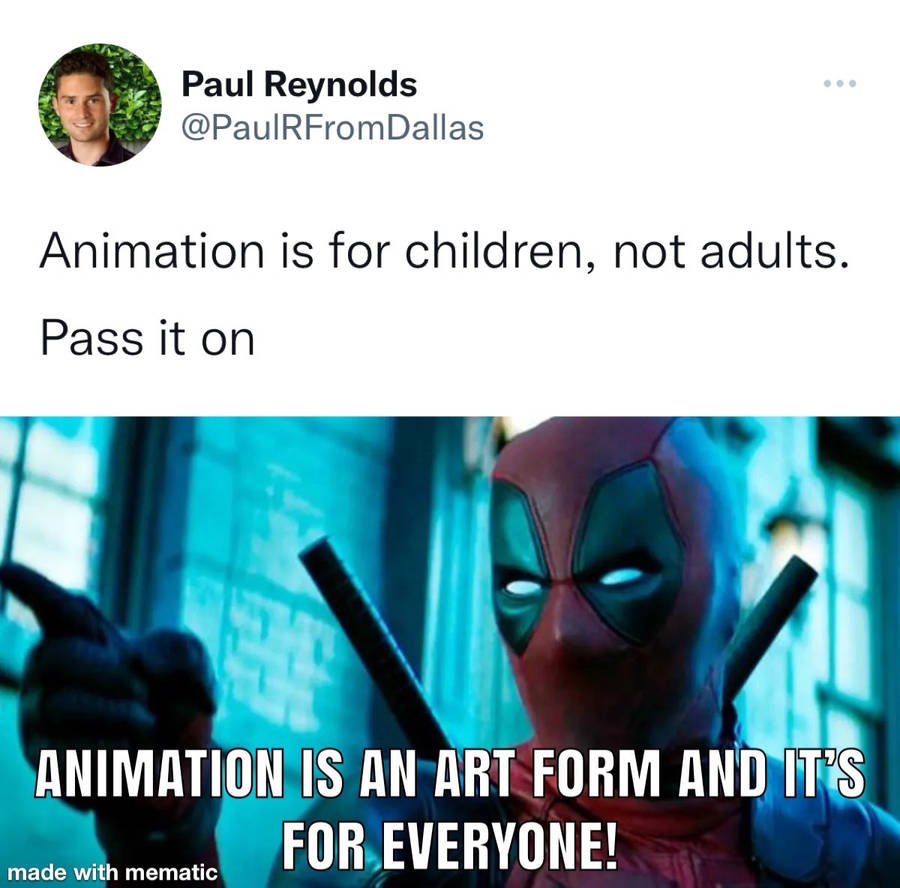Select the "Animation is for children" tweet text
Viewport: 900px width, 888px height.
tap(444, 251)
